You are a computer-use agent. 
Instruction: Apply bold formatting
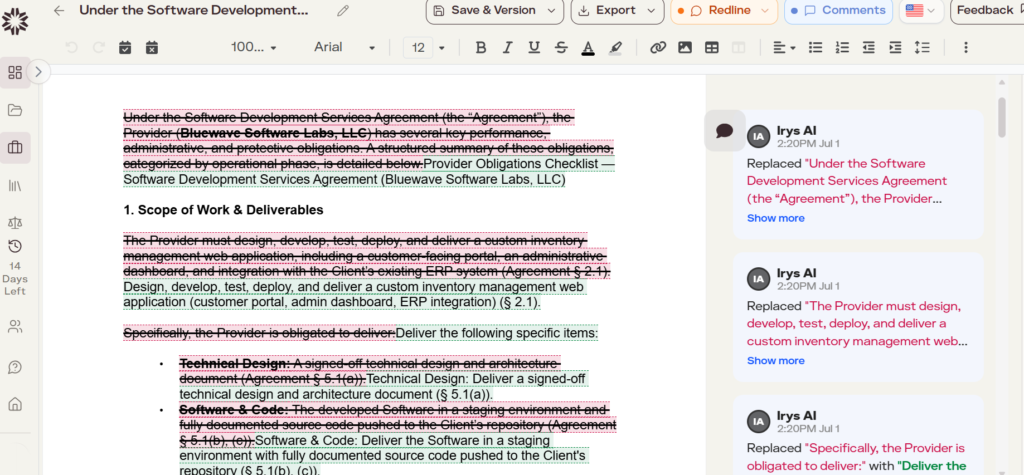[481, 48]
